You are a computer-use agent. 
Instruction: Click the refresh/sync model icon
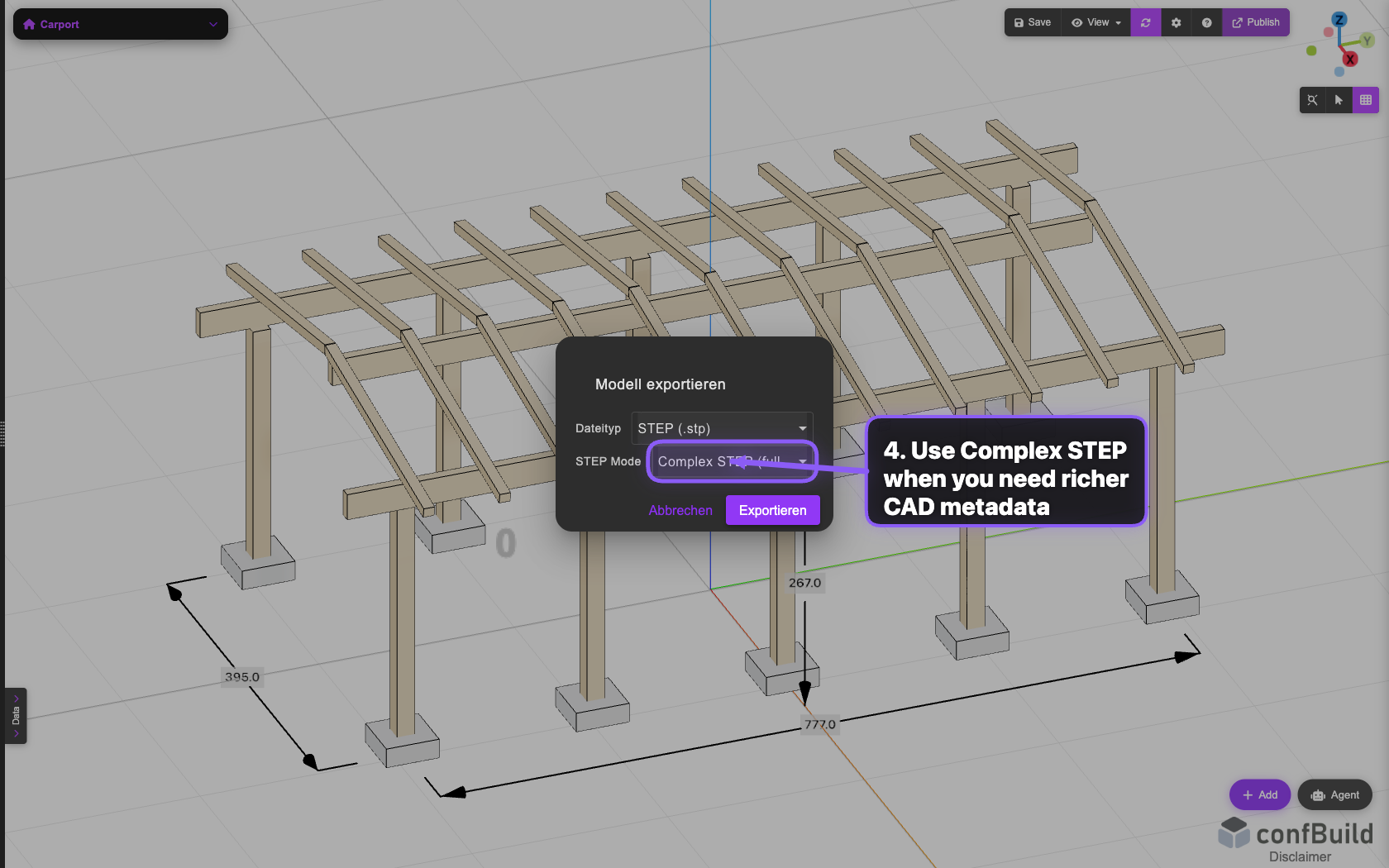pos(1145,22)
